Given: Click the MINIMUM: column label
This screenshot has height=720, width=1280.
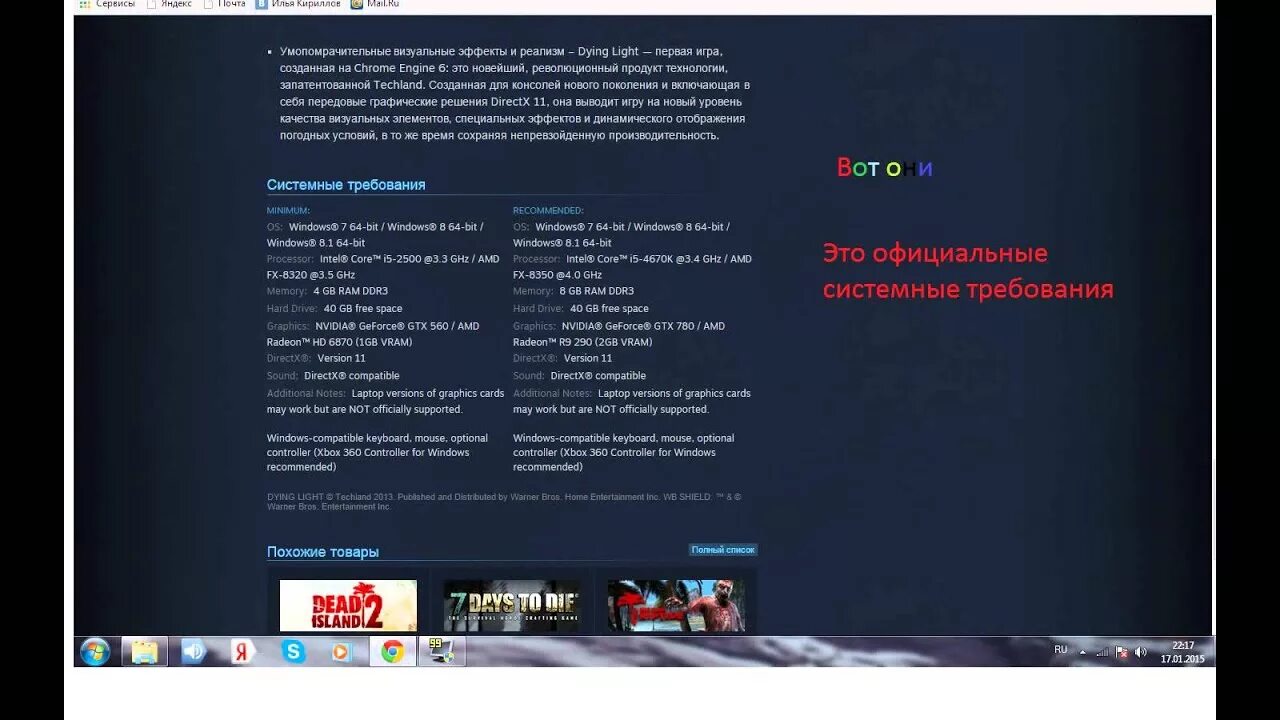Looking at the screenshot, I should click(288, 211).
